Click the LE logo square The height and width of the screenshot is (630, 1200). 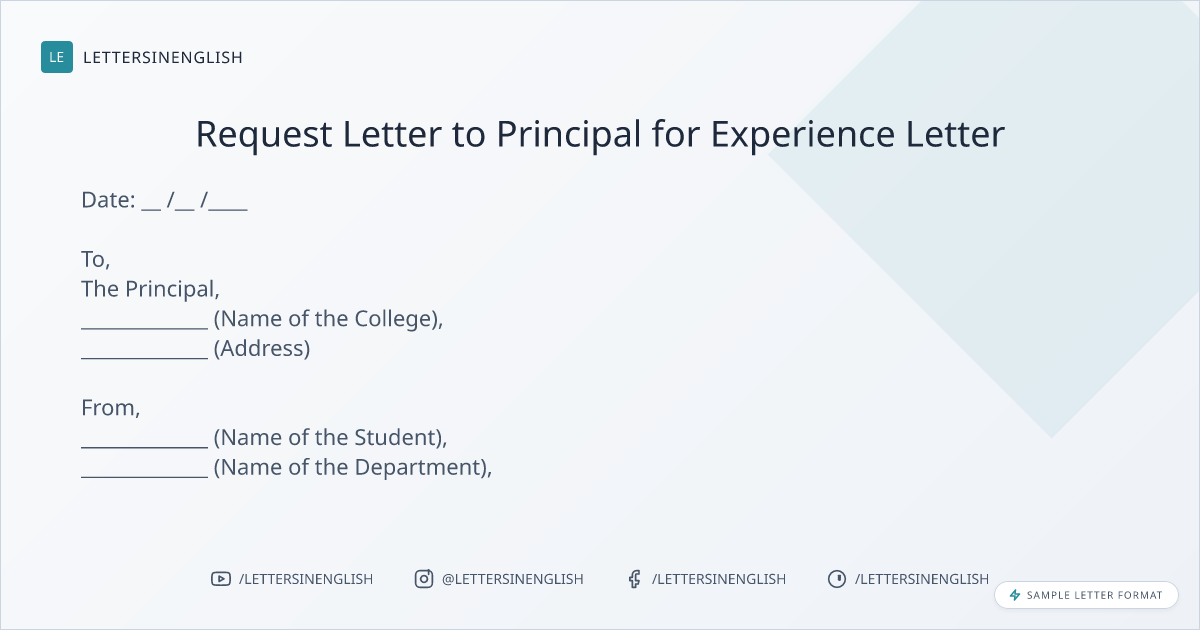pyautogui.click(x=57, y=57)
